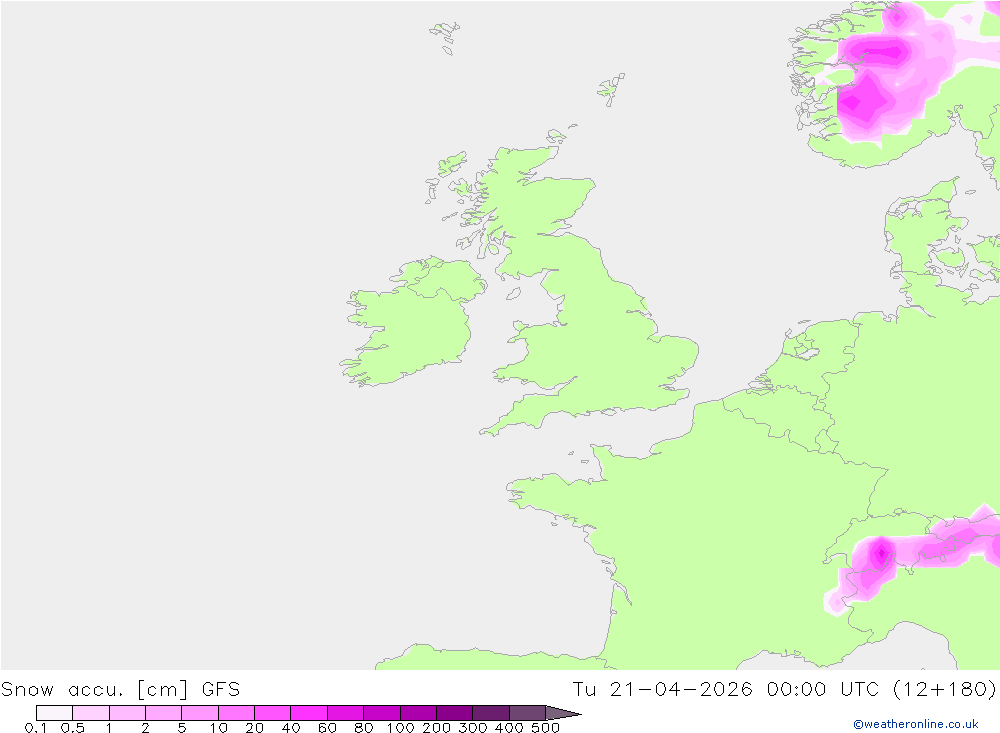1000x733 pixels.
Task: Click the 200–300 cm legend swatch
Action: click(455, 713)
